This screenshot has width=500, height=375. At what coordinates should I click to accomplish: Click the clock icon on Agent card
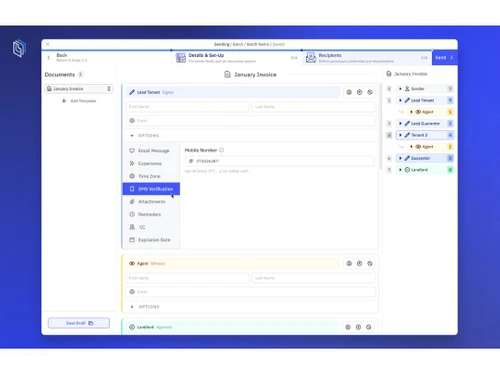(359, 263)
